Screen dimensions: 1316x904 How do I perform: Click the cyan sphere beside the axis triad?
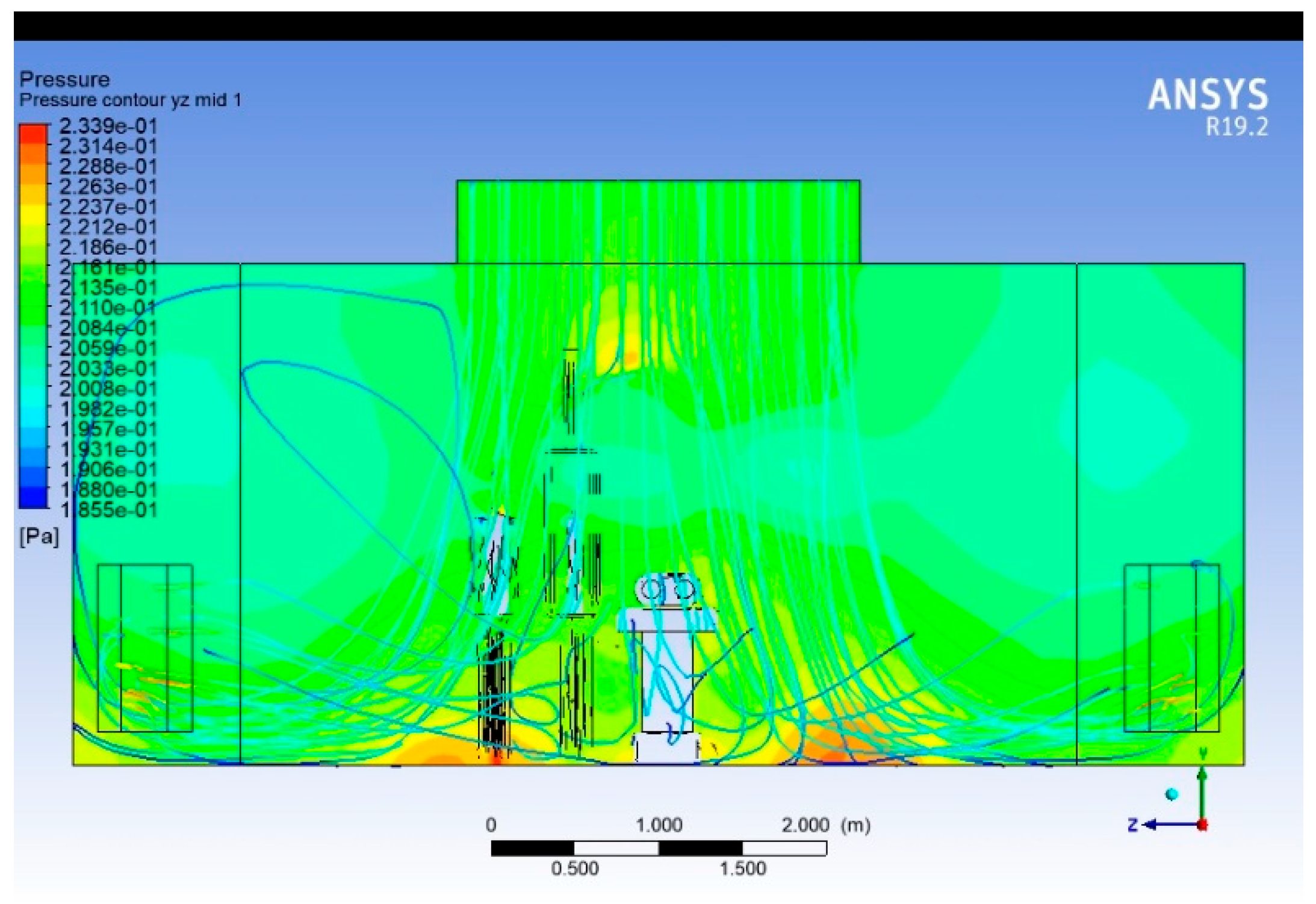(x=1172, y=794)
